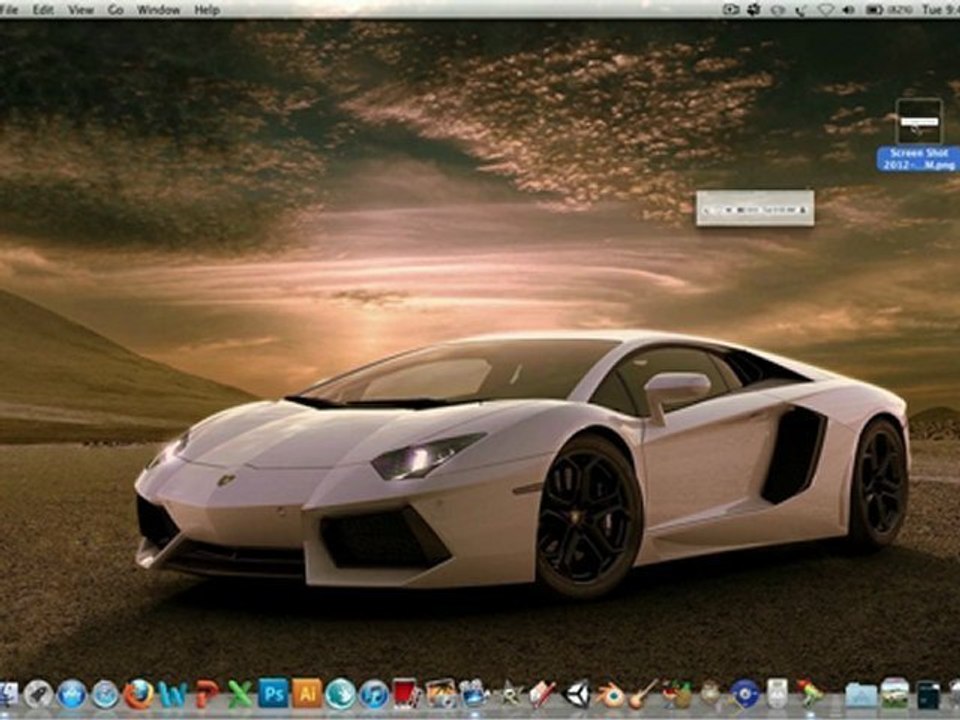Click the teal globe icon beside Illustrator

(340, 694)
